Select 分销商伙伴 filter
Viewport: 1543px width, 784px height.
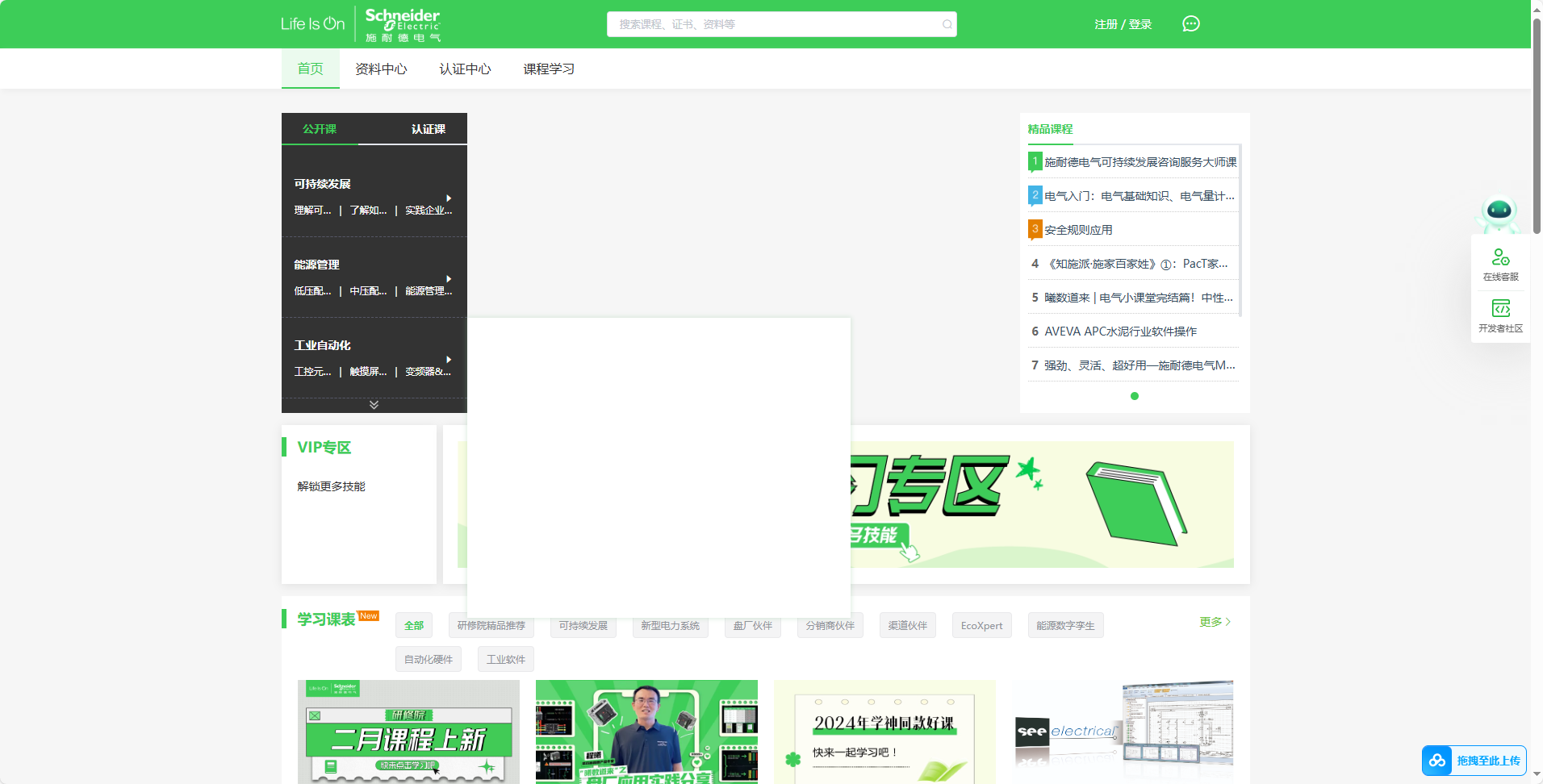(830, 625)
